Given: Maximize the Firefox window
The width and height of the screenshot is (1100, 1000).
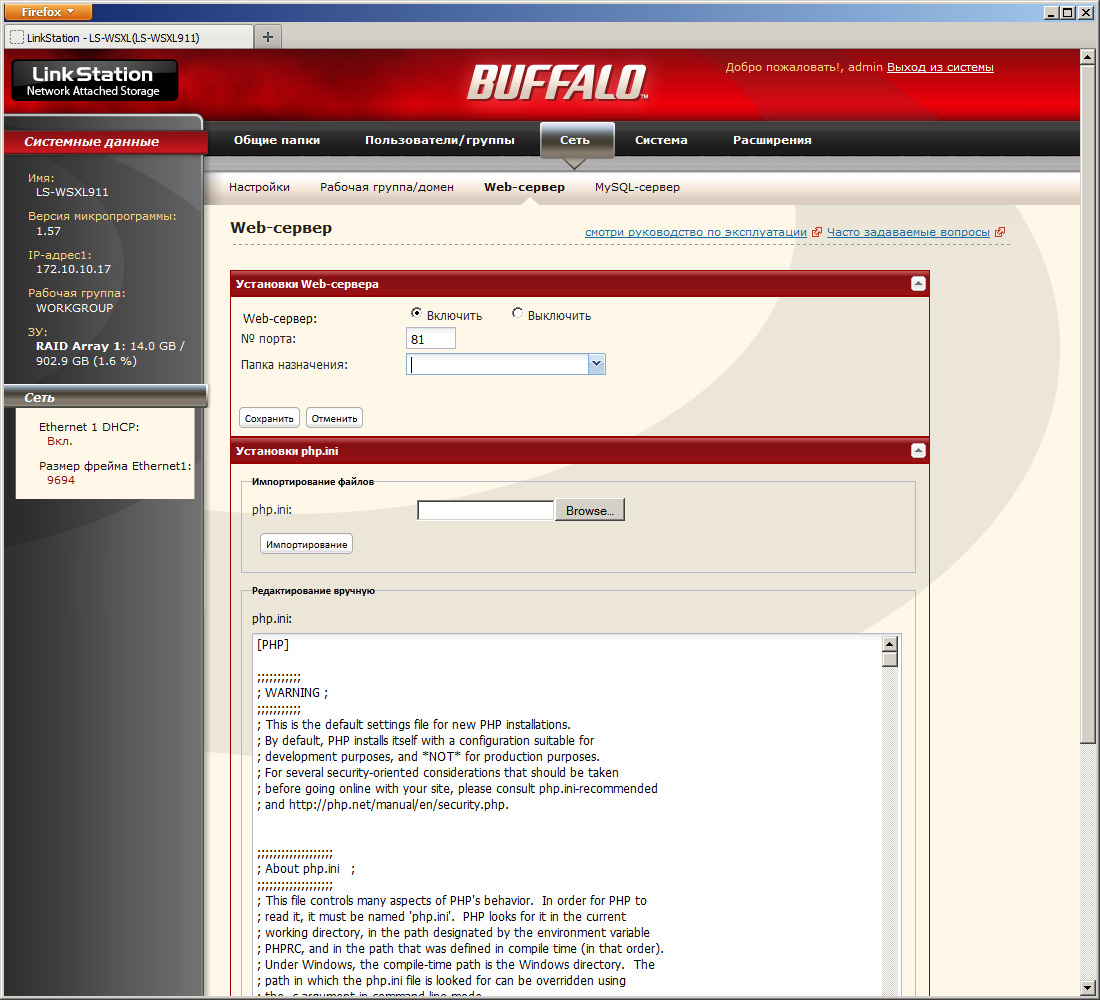Looking at the screenshot, I should click(x=1067, y=12).
